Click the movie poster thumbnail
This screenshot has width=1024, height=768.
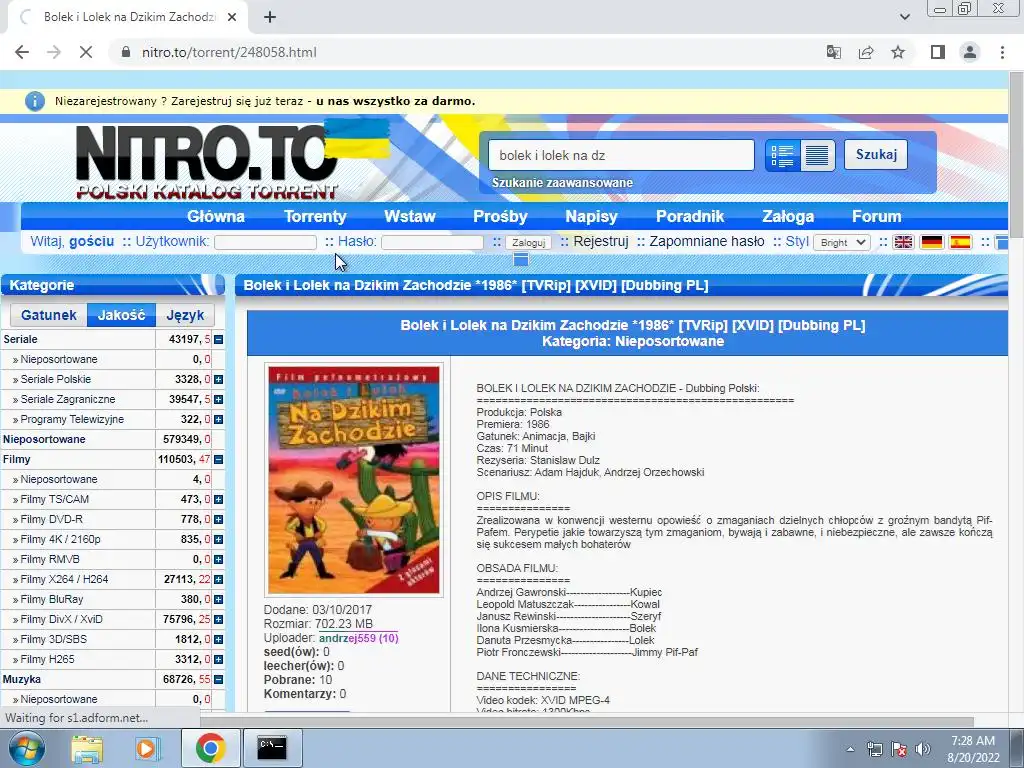point(354,480)
